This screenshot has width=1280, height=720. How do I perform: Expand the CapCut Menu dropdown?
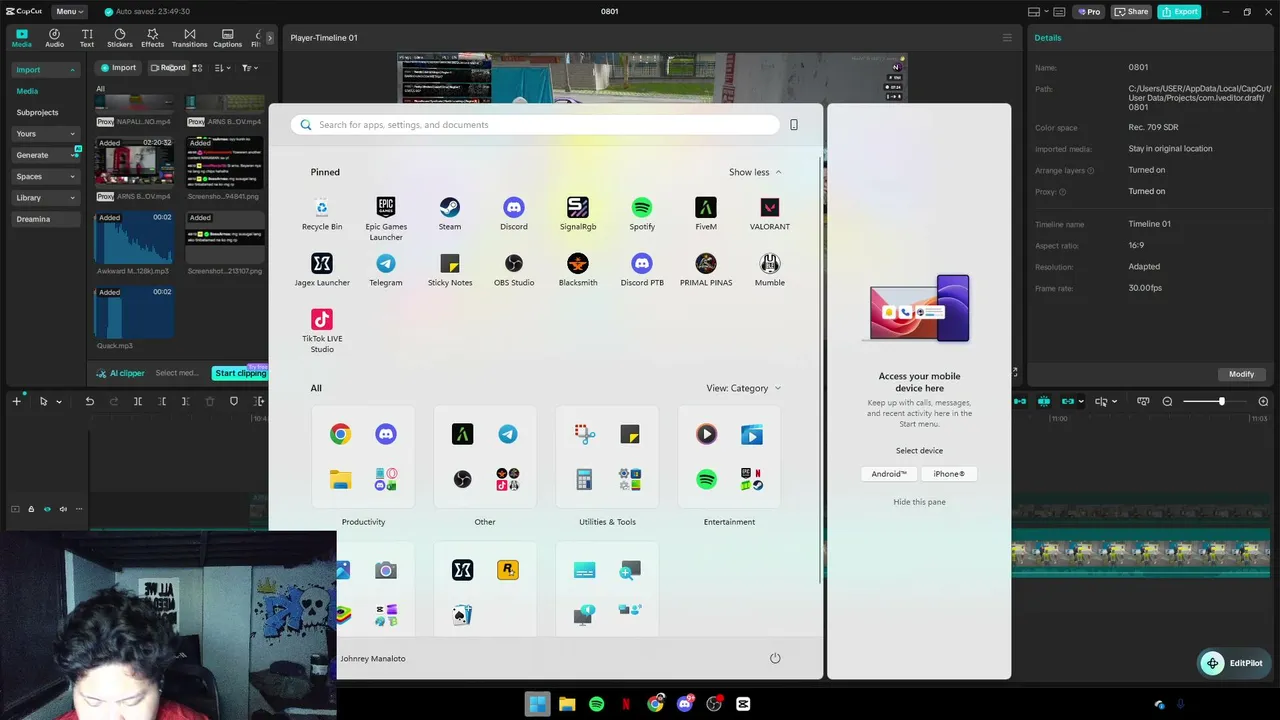point(69,12)
